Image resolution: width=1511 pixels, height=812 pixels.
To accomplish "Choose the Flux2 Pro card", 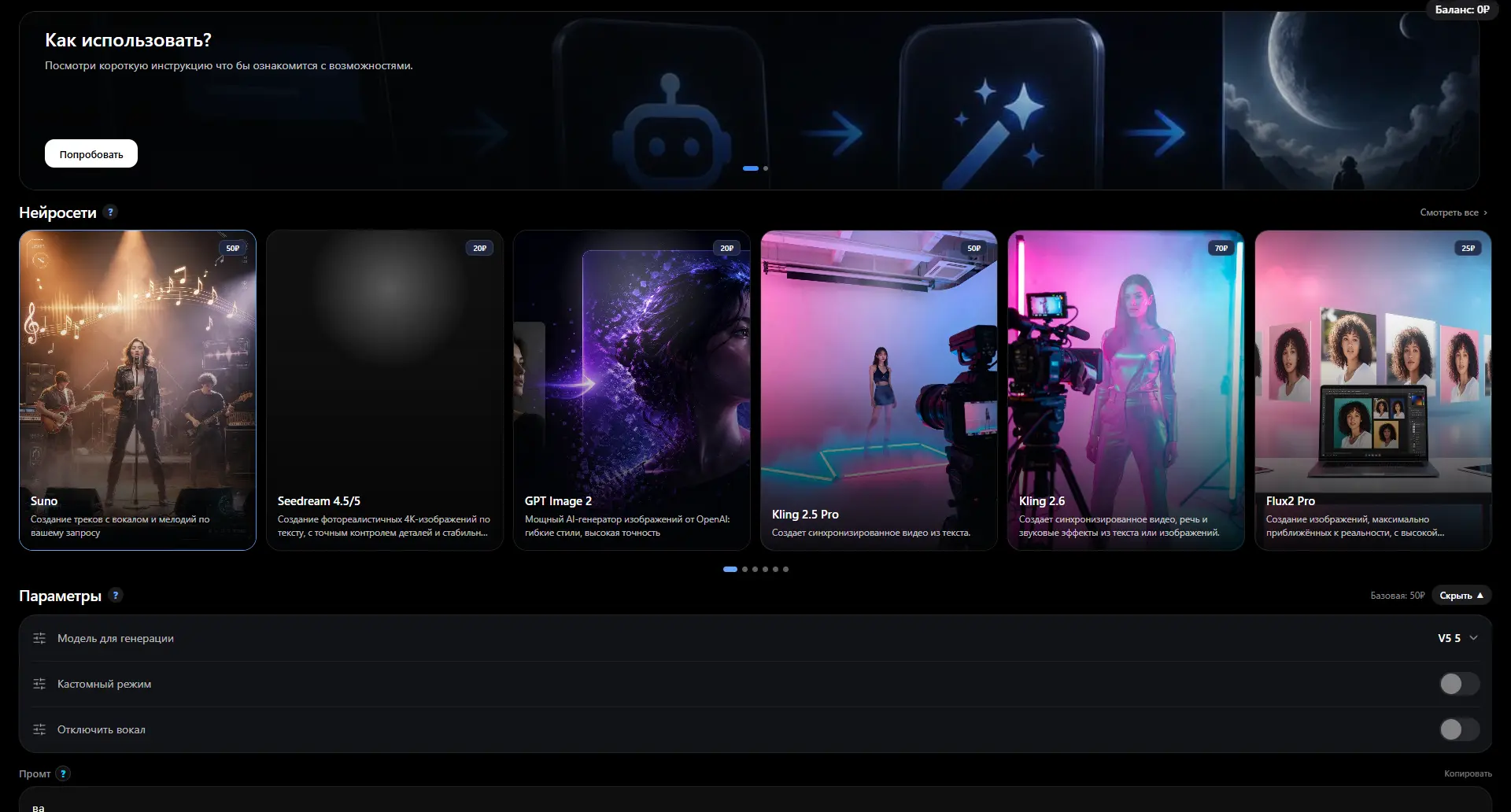I will pyautogui.click(x=1373, y=390).
